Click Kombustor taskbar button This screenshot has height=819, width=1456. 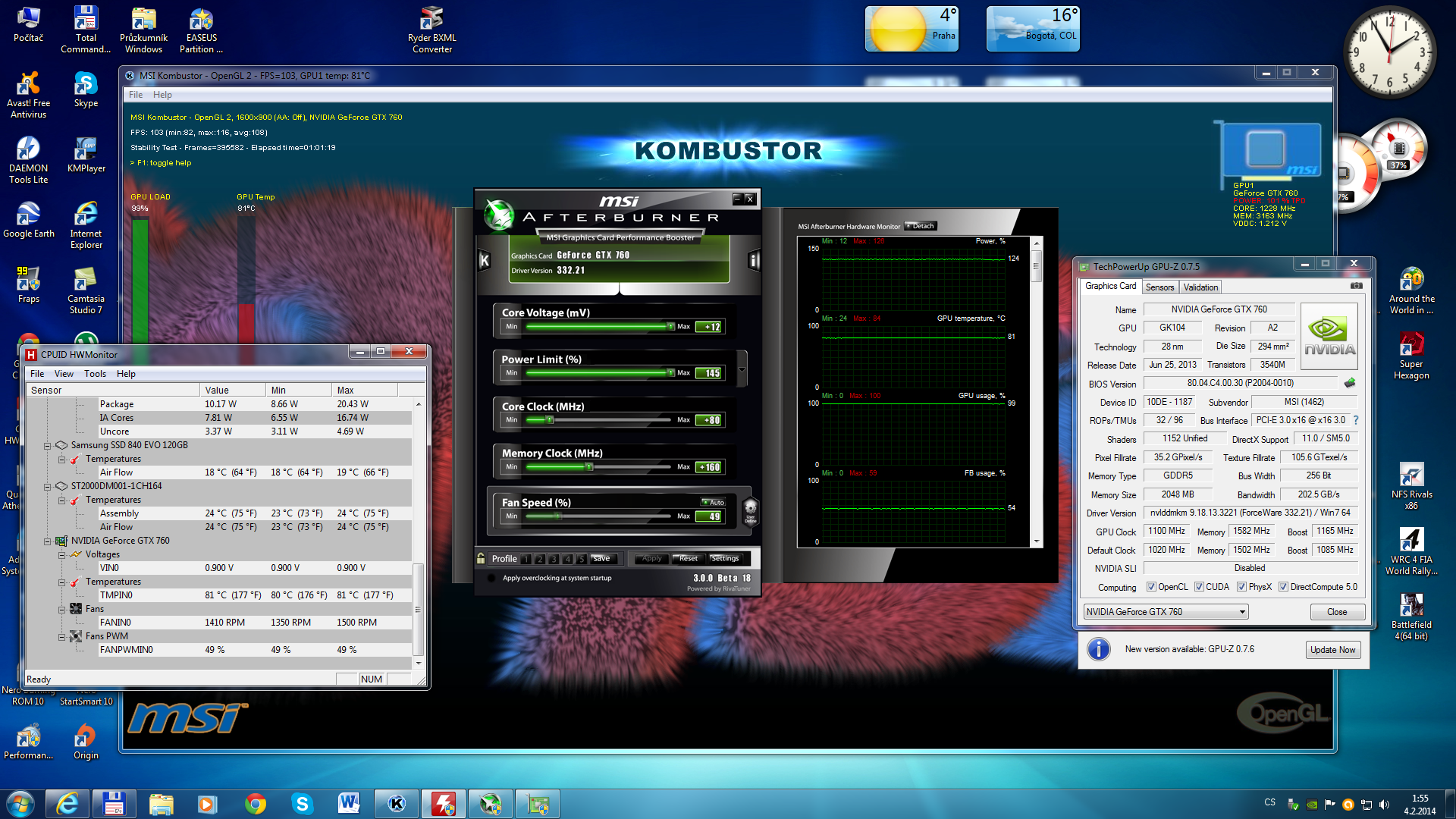coord(397,804)
